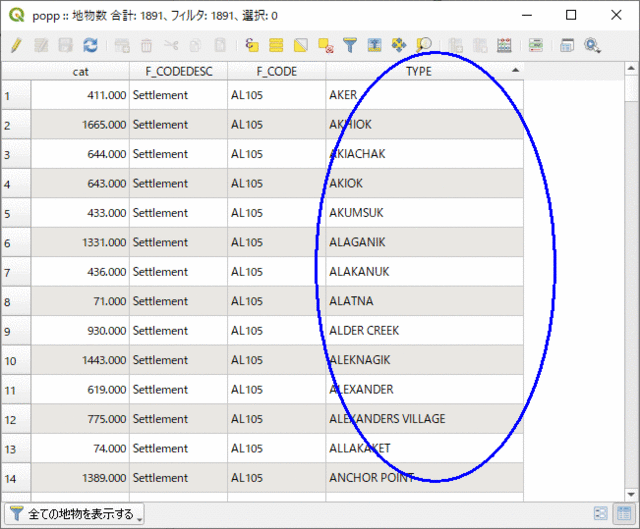The height and width of the screenshot is (529, 640).
Task: Click the deselect all features icon
Action: pos(326,45)
